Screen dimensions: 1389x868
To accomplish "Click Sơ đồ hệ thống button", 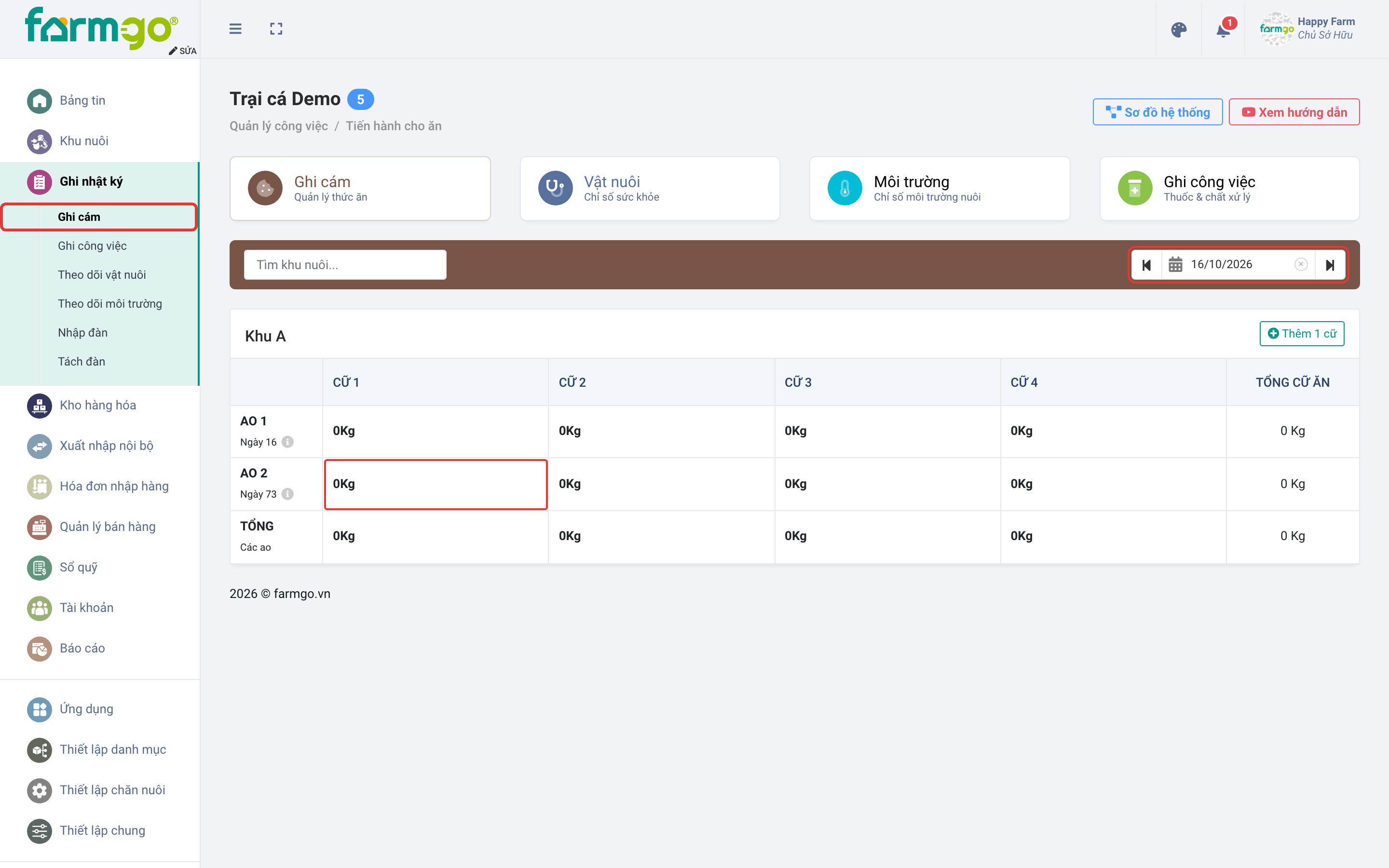I will click(1157, 112).
